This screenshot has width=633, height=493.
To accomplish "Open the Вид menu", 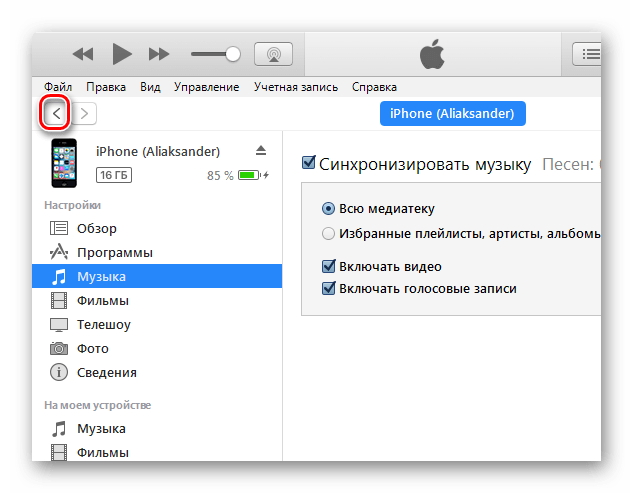I will coord(150,87).
